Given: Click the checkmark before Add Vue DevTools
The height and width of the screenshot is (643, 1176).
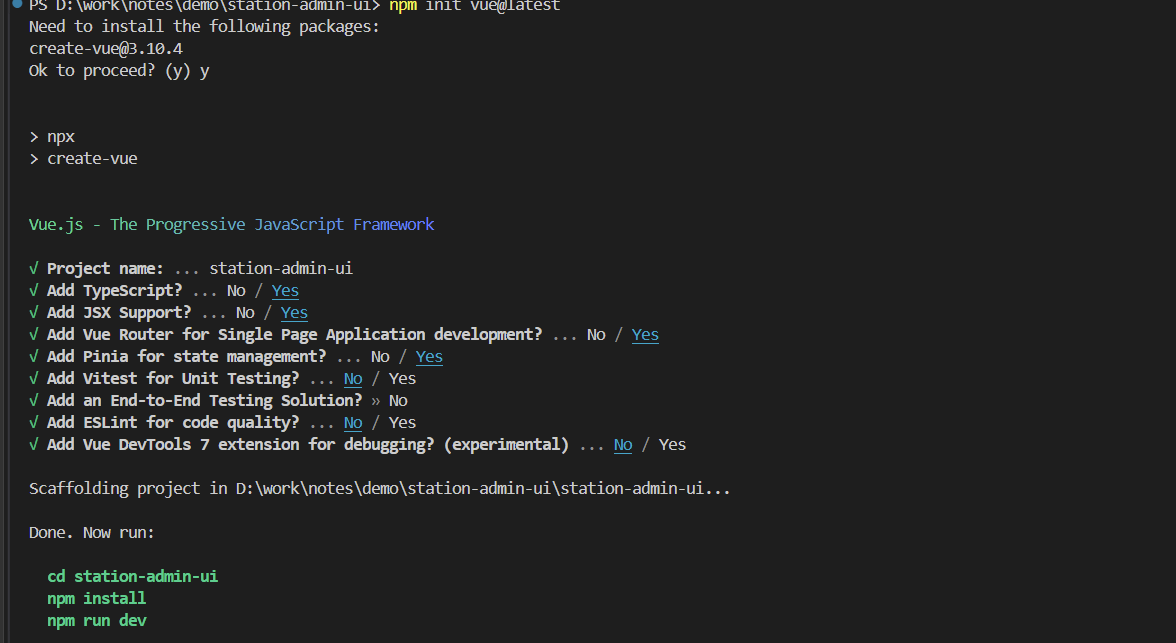Looking at the screenshot, I should tap(34, 444).
